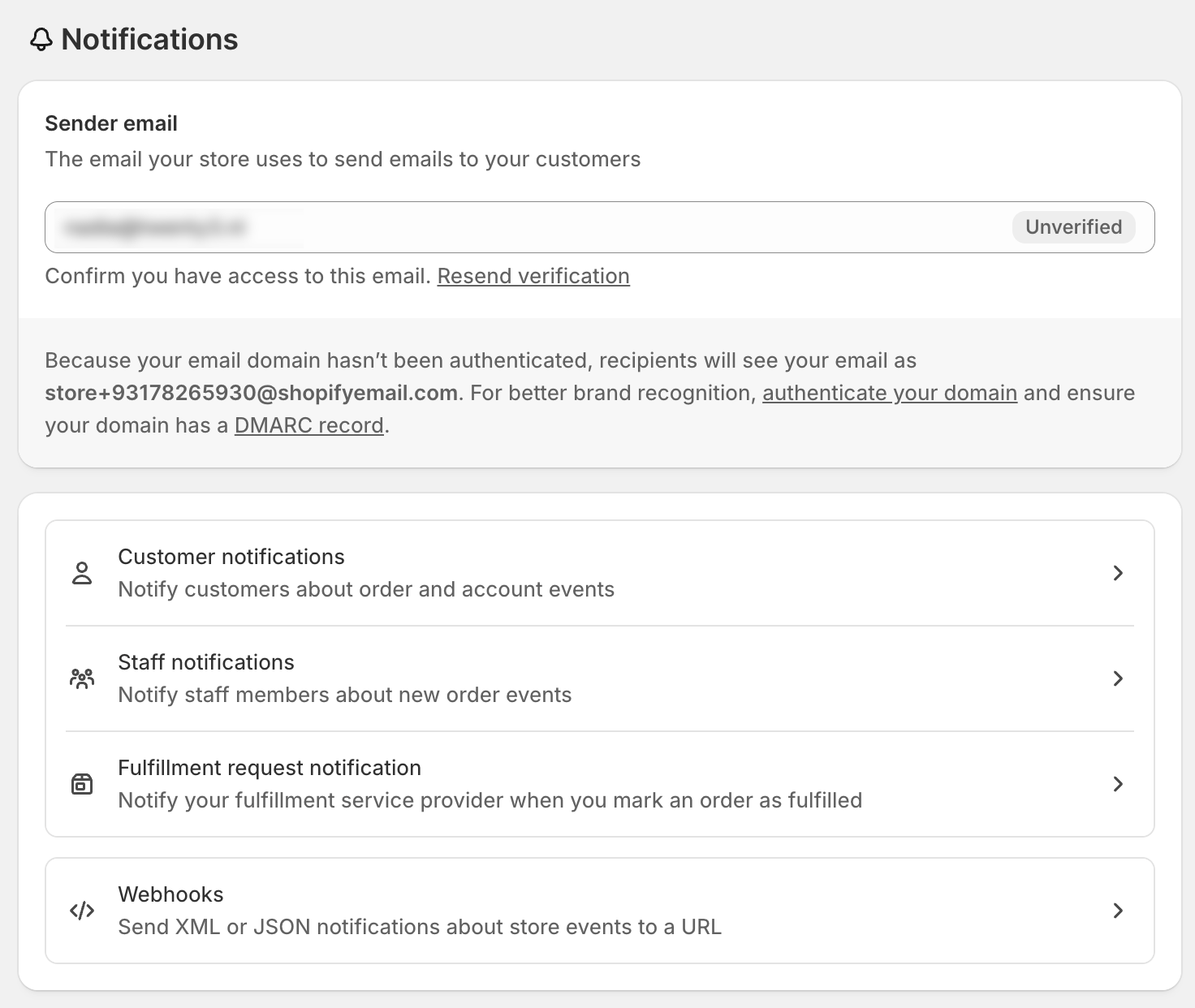Click the Webhooks code brackets icon

coord(82,911)
